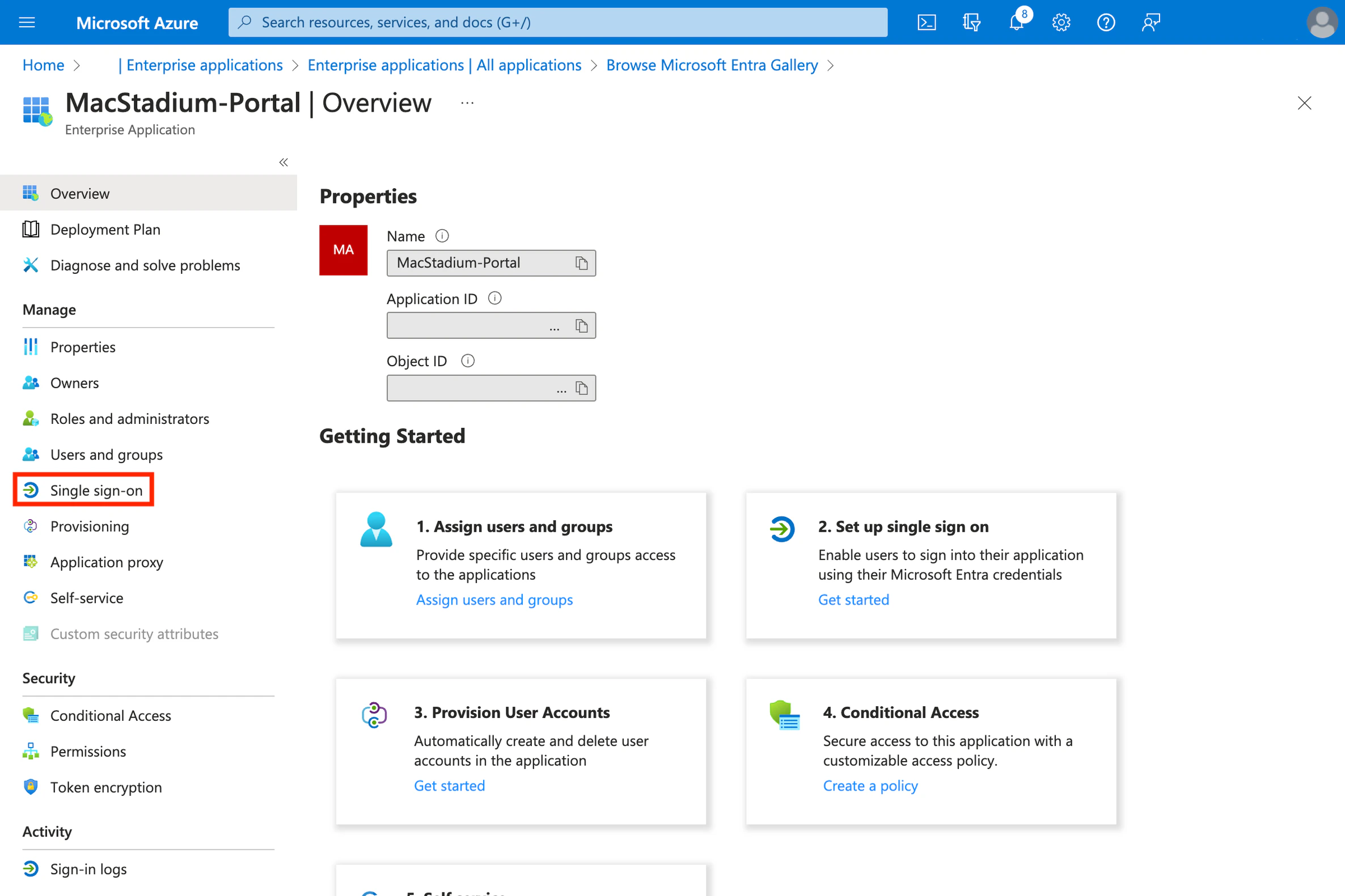Collapse the left navigation menu
Screen dimensions: 1345x896
click(284, 162)
